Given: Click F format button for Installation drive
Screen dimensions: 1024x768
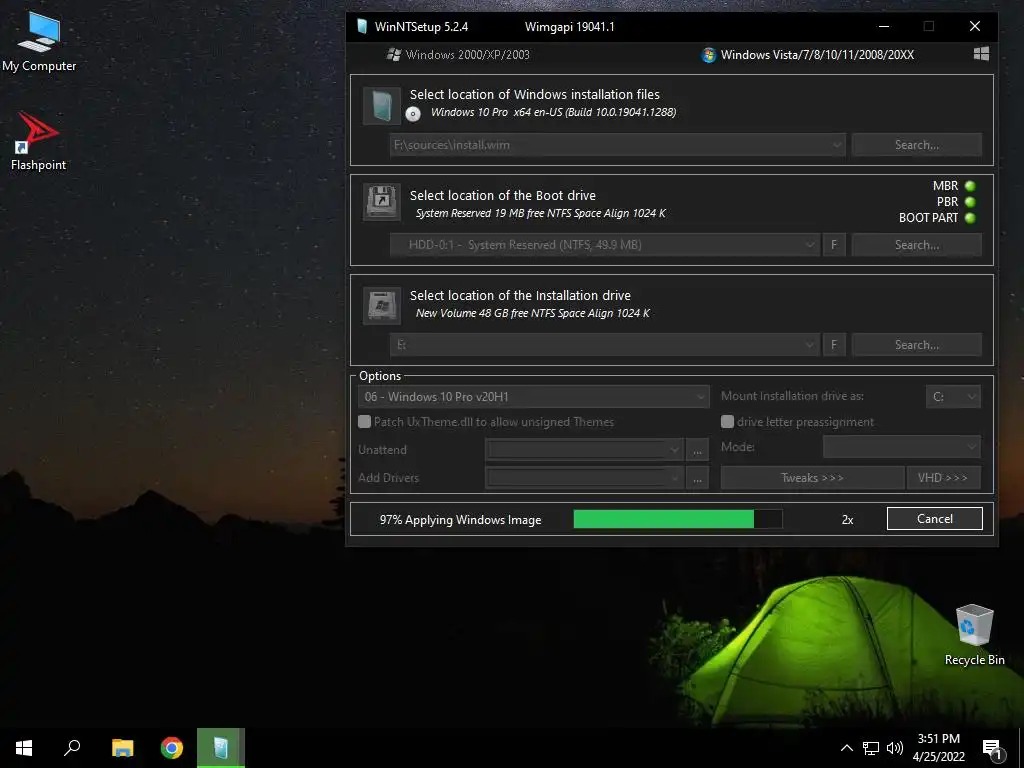Looking at the screenshot, I should click(834, 345).
